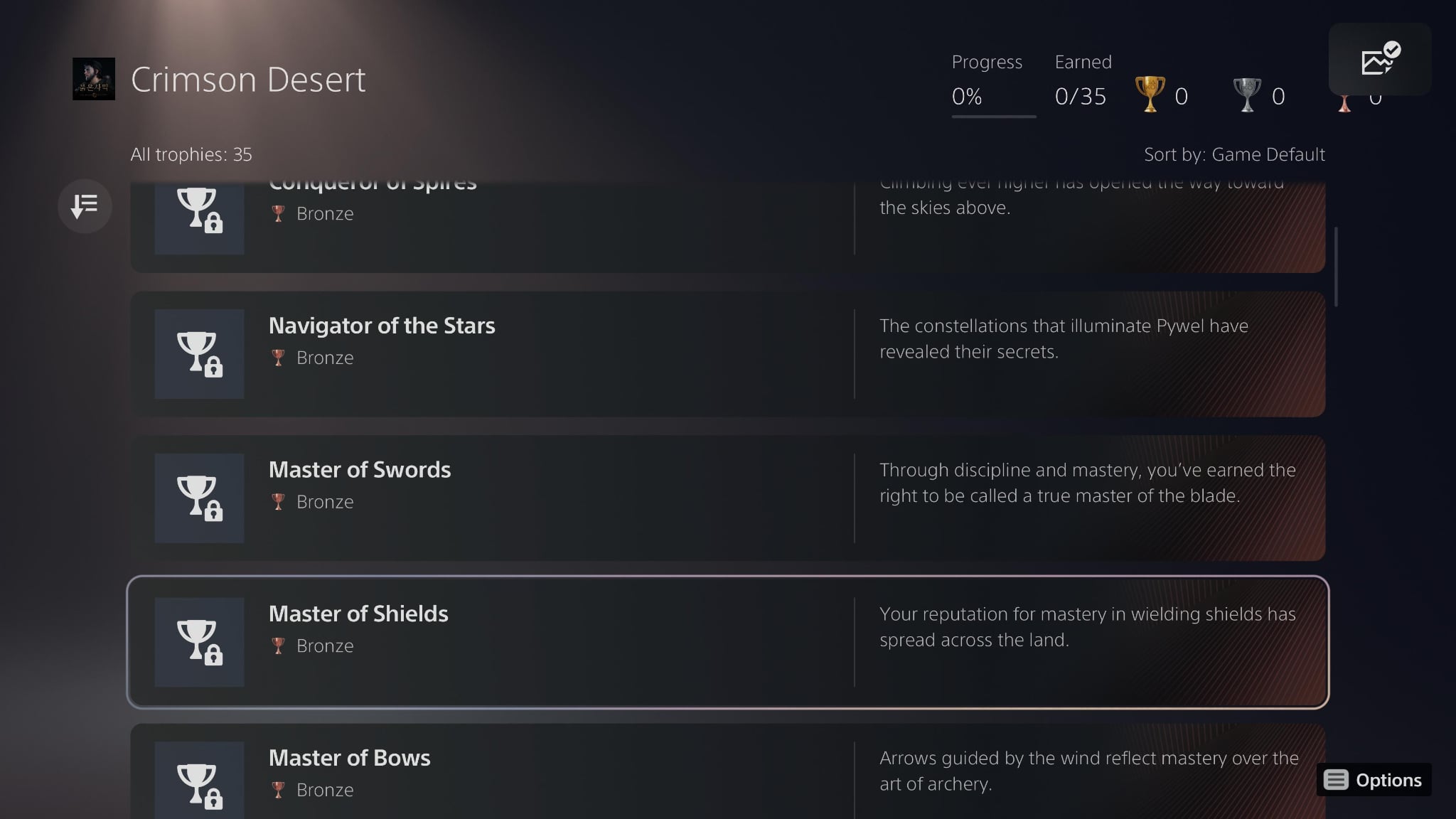Select the gold trophy count icon
Viewport: 1456px width, 819px height.
pyautogui.click(x=1150, y=95)
